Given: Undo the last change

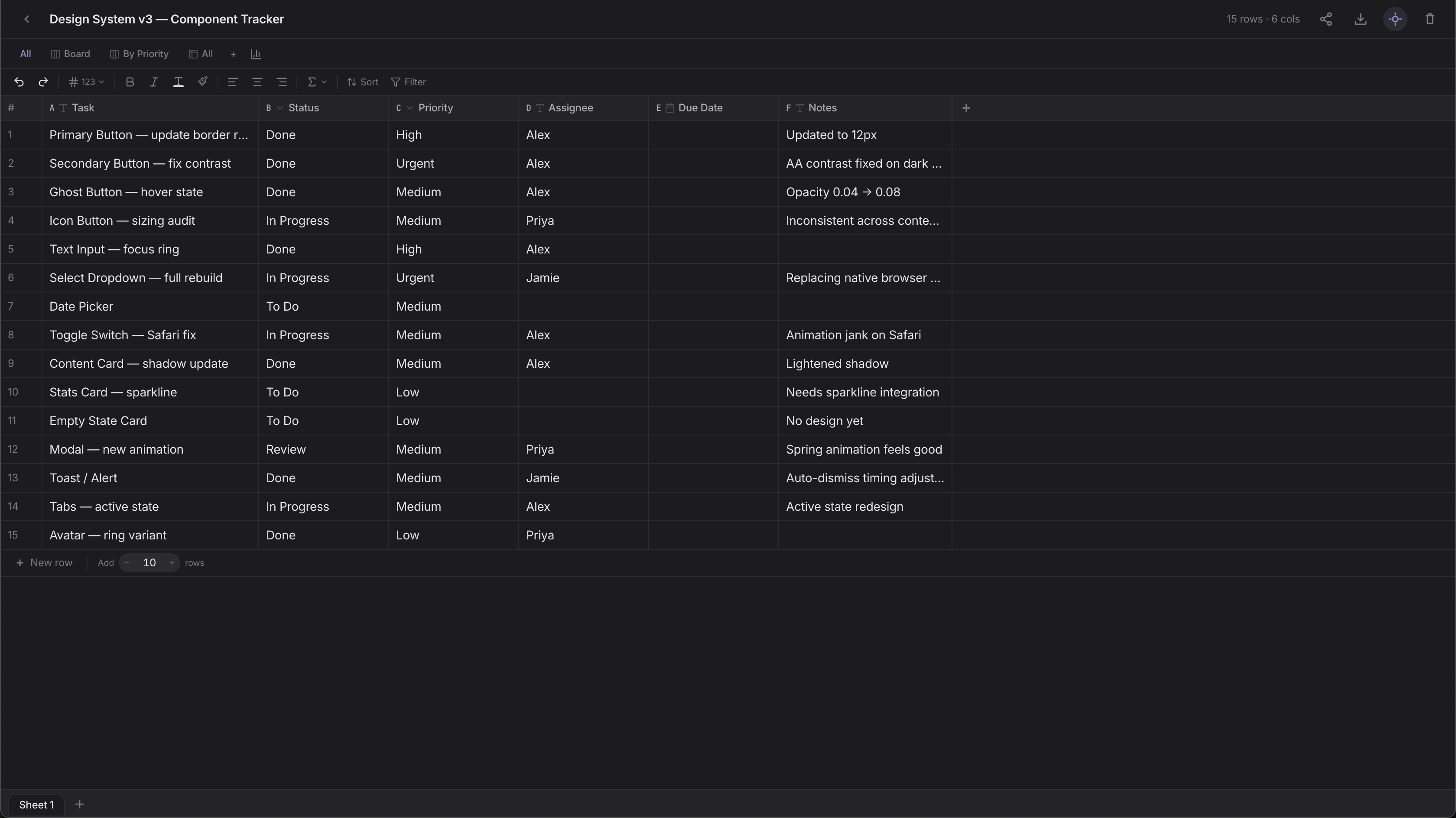Looking at the screenshot, I should click(19, 82).
